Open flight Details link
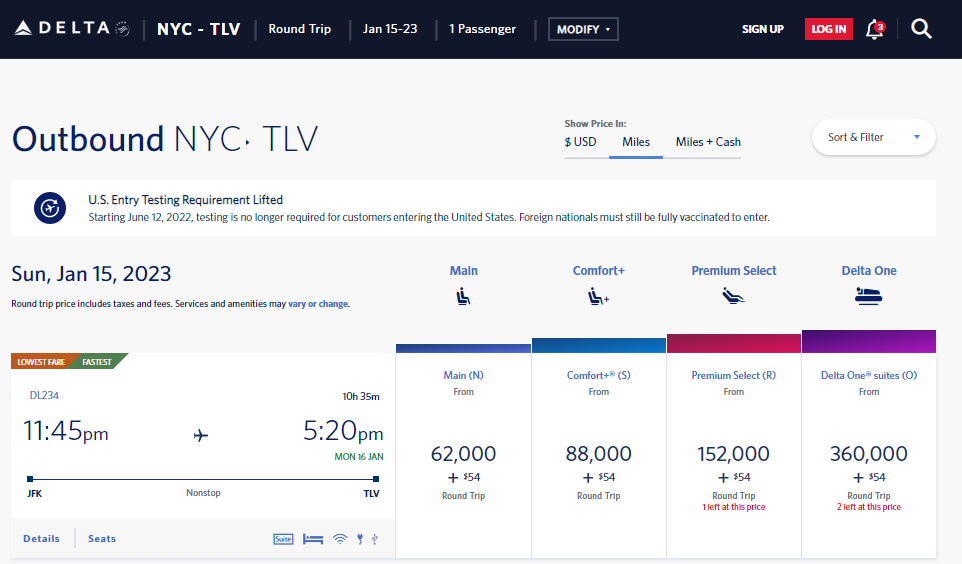962x564 pixels. click(42, 538)
